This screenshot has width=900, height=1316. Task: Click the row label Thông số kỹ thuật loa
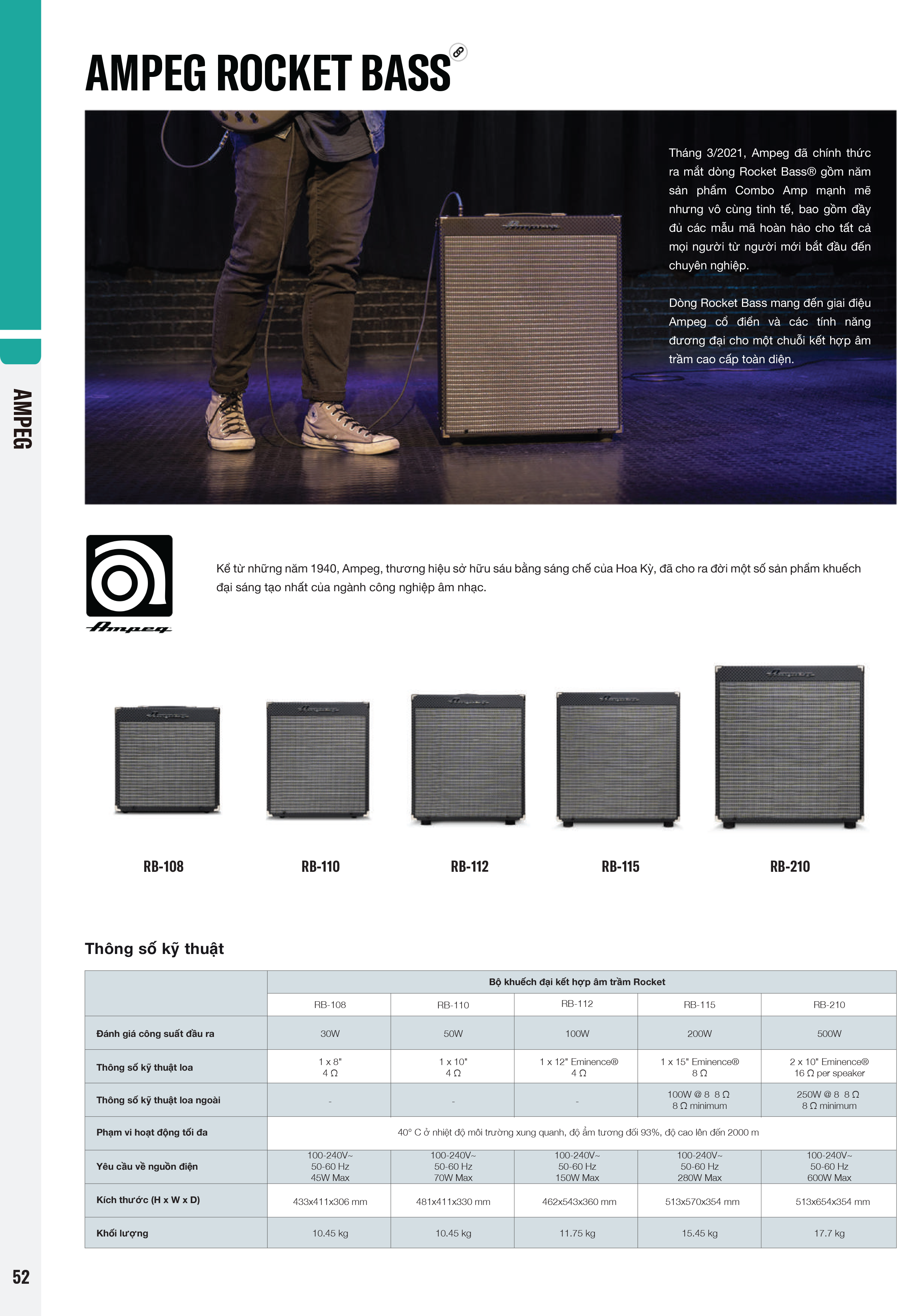tap(144, 1067)
